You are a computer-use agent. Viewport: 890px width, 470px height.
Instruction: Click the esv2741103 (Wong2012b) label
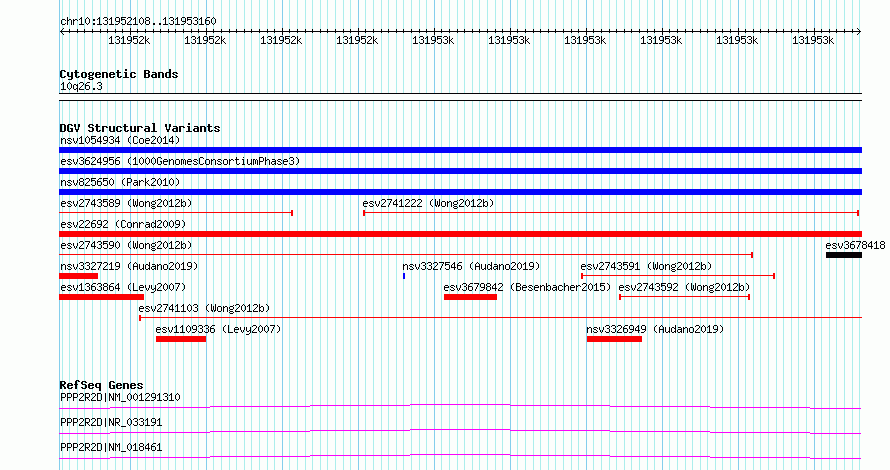pos(204,308)
